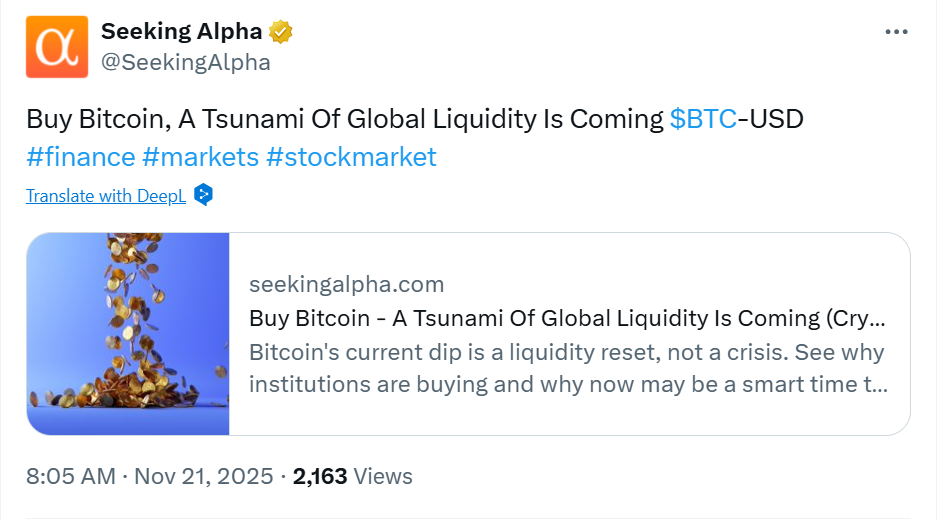The height and width of the screenshot is (520, 937).
Task: Click the gold verified badge
Action: pos(282,32)
